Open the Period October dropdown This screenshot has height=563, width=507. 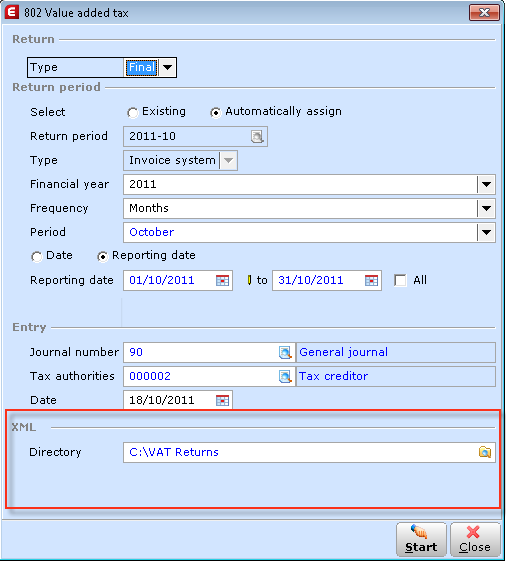click(486, 233)
